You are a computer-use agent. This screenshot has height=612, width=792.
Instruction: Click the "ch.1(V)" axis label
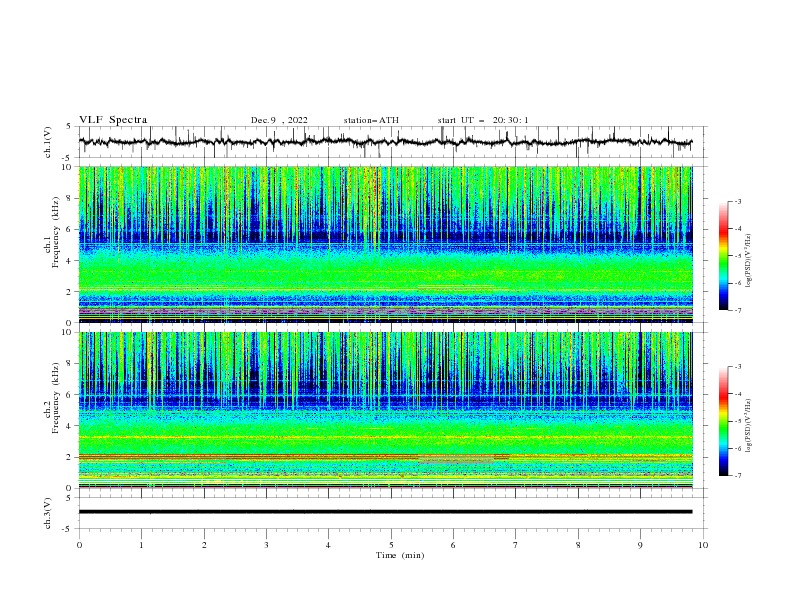48,142
